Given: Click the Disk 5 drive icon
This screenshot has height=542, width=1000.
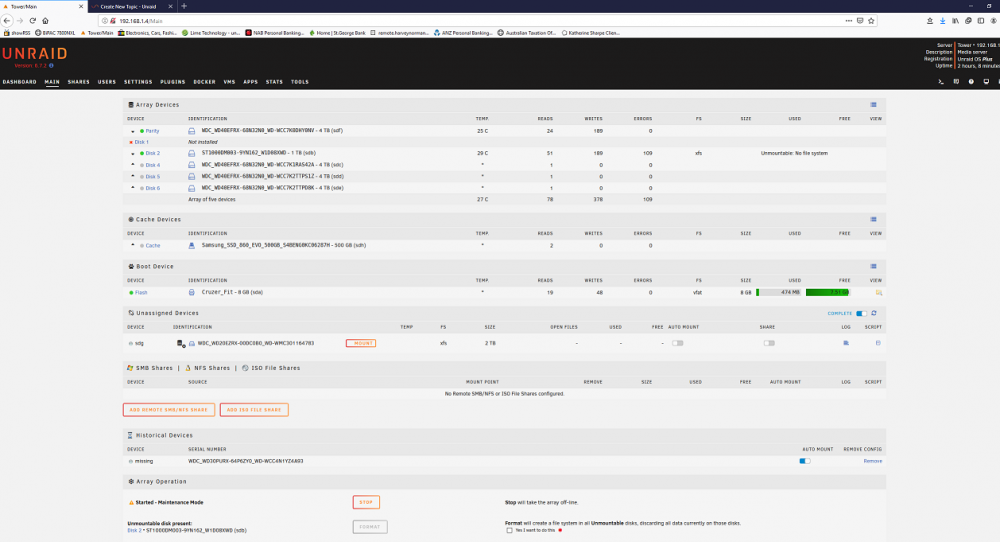Looking at the screenshot, I should coord(191,177).
